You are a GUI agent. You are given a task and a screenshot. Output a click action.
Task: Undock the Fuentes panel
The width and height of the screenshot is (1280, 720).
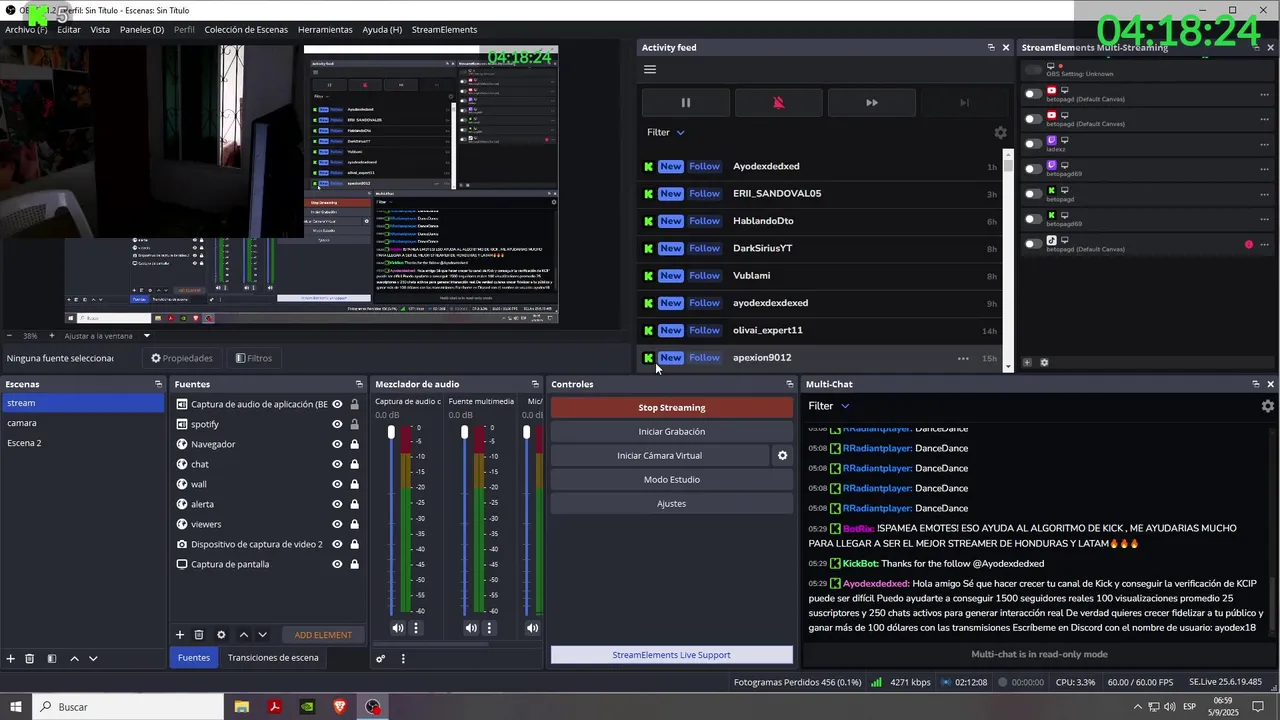click(x=359, y=384)
